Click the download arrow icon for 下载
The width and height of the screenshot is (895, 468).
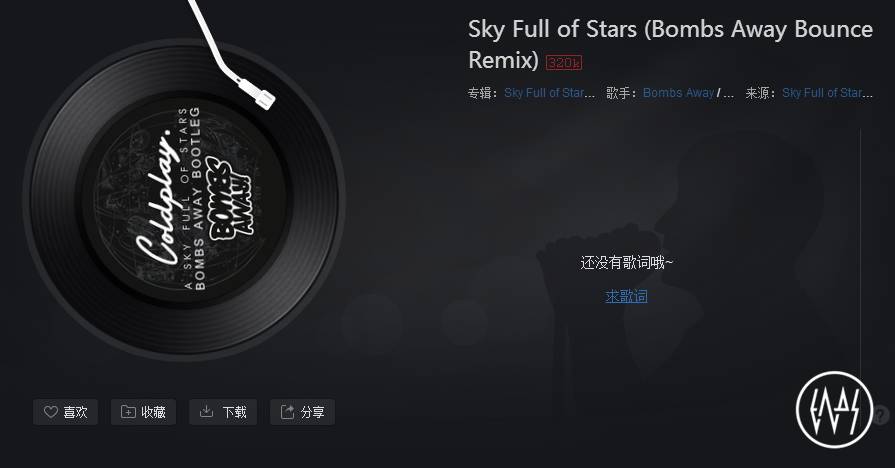point(206,411)
